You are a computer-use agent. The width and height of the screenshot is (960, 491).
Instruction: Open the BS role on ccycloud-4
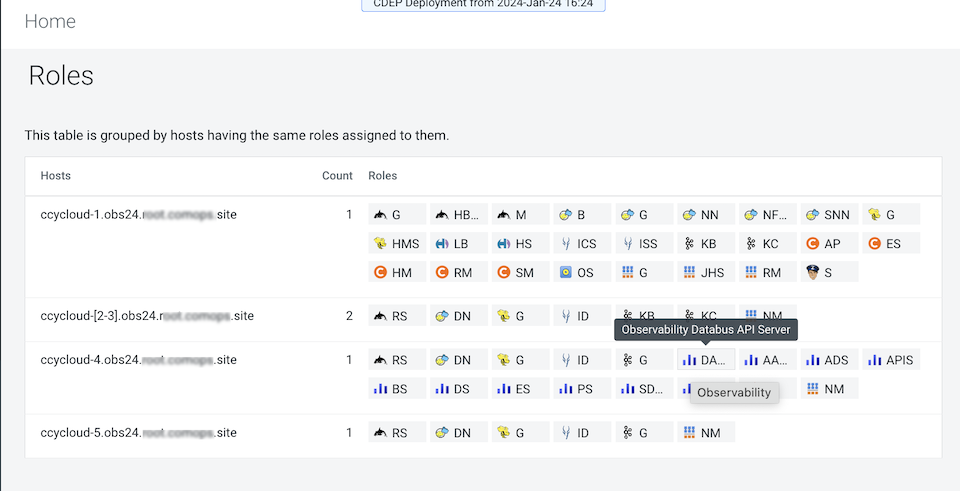click(x=396, y=388)
